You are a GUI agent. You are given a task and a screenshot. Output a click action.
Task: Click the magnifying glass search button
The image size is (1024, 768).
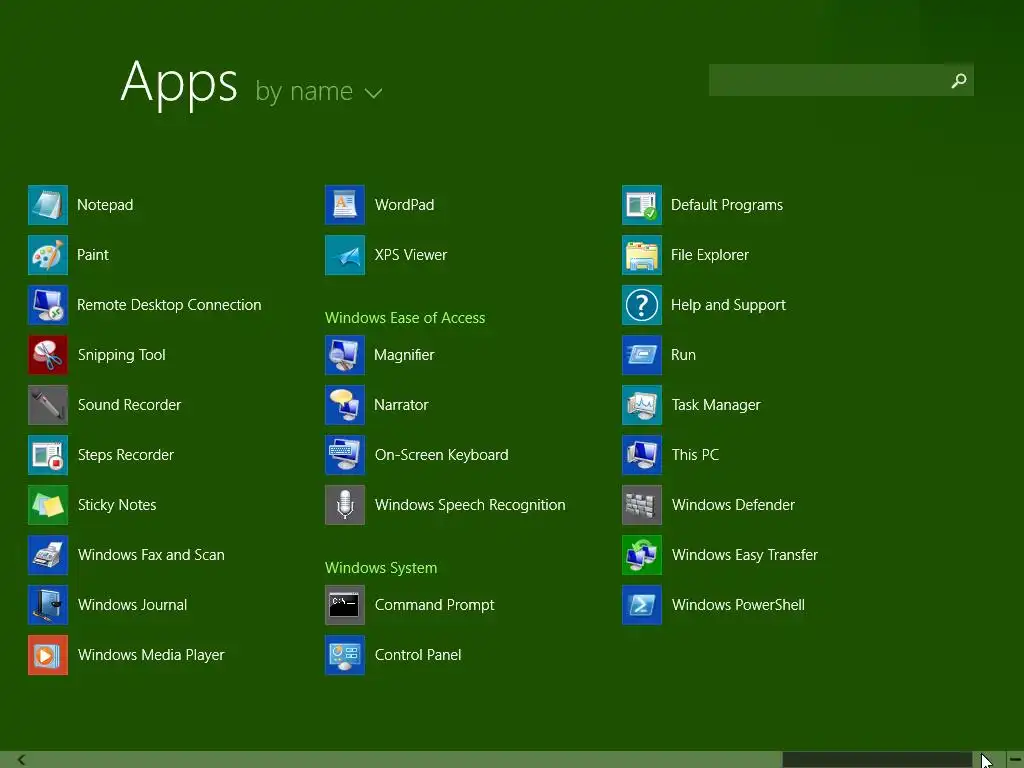pos(959,80)
